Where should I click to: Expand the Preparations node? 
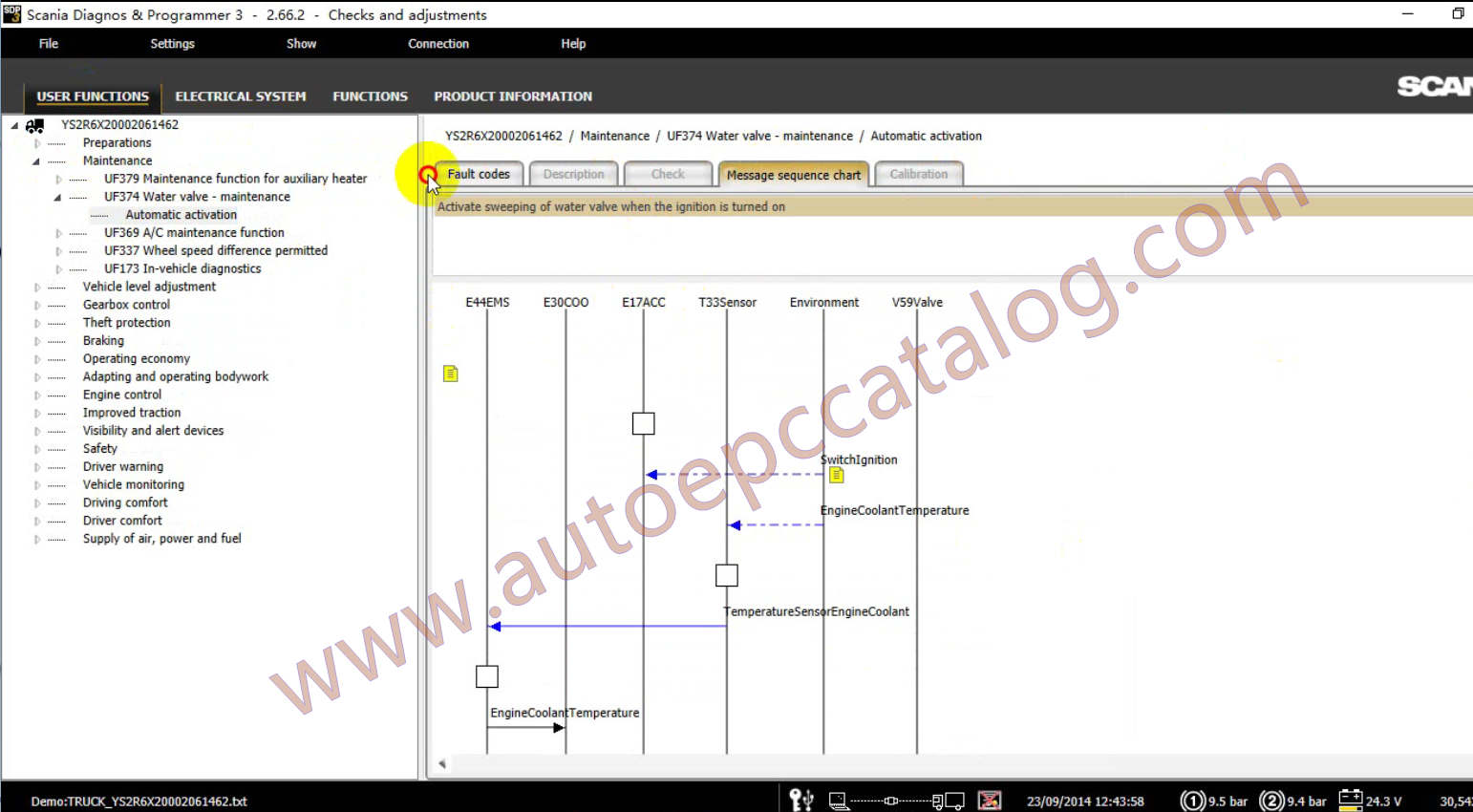pyautogui.click(x=37, y=143)
